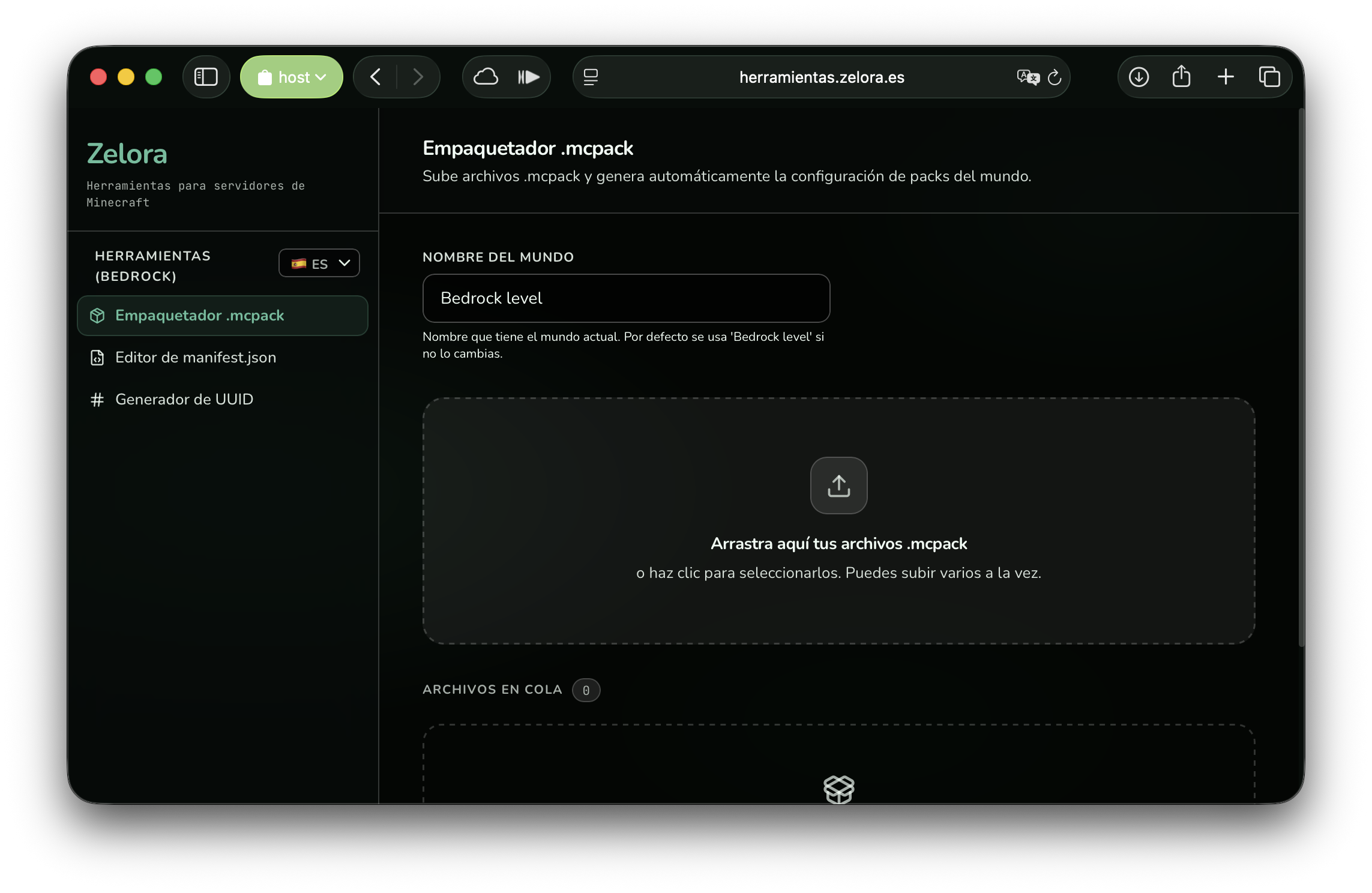
Task: Open the page reader menu icon
Action: click(x=591, y=77)
